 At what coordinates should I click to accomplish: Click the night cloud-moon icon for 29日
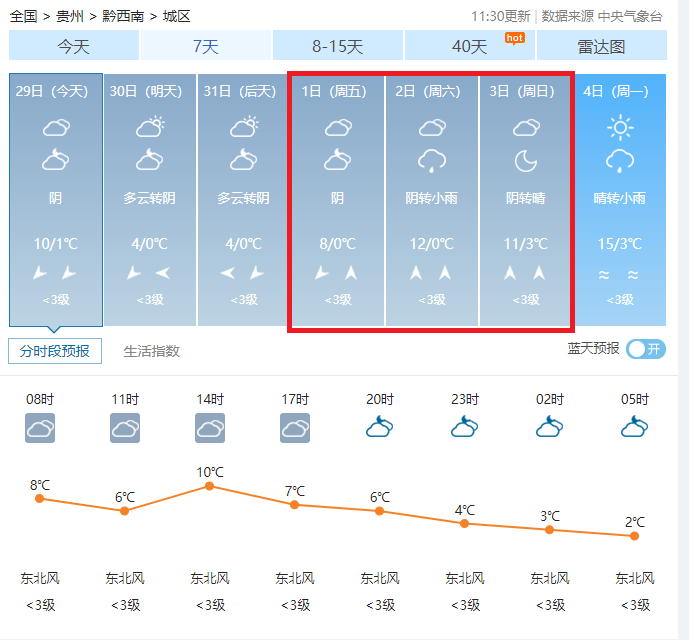point(55,160)
